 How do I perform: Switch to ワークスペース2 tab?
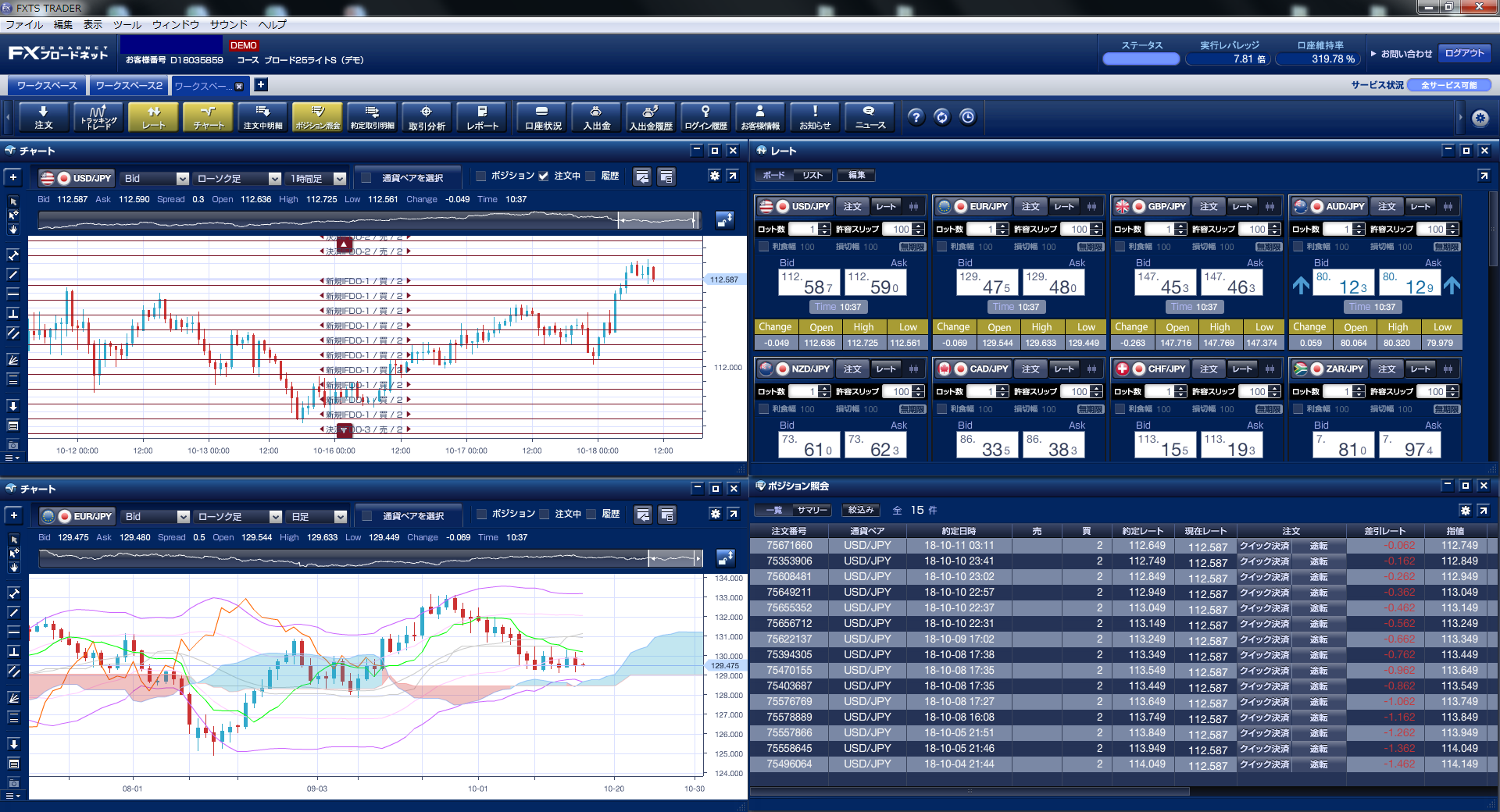(129, 86)
